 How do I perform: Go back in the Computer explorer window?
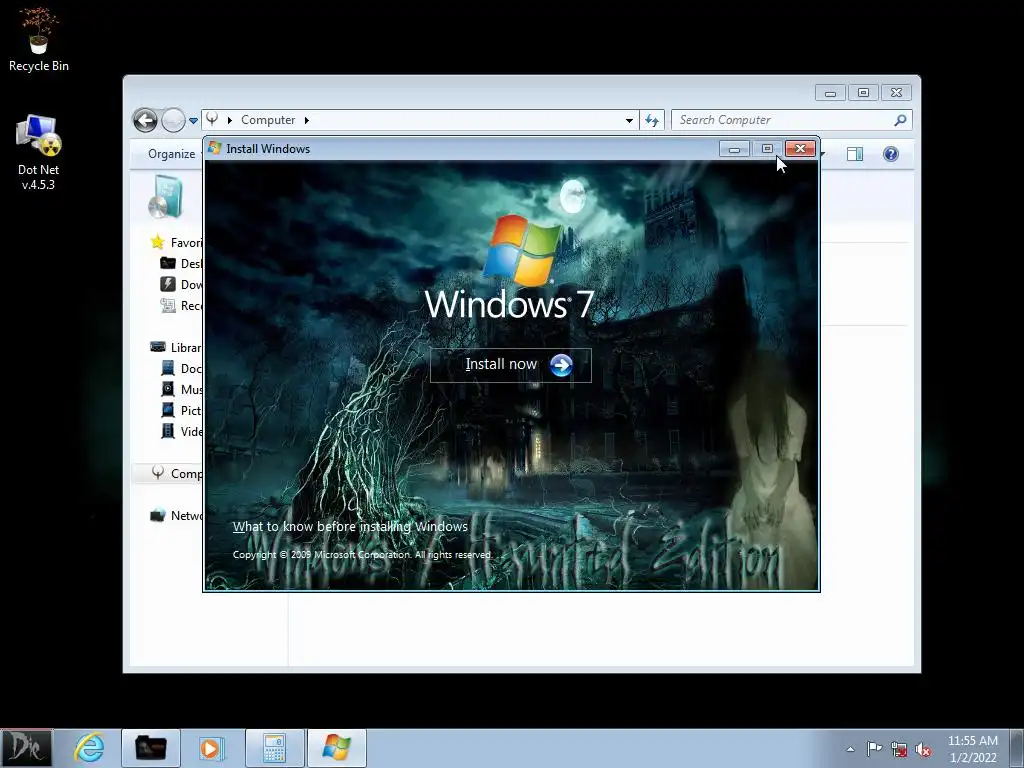[x=145, y=120]
